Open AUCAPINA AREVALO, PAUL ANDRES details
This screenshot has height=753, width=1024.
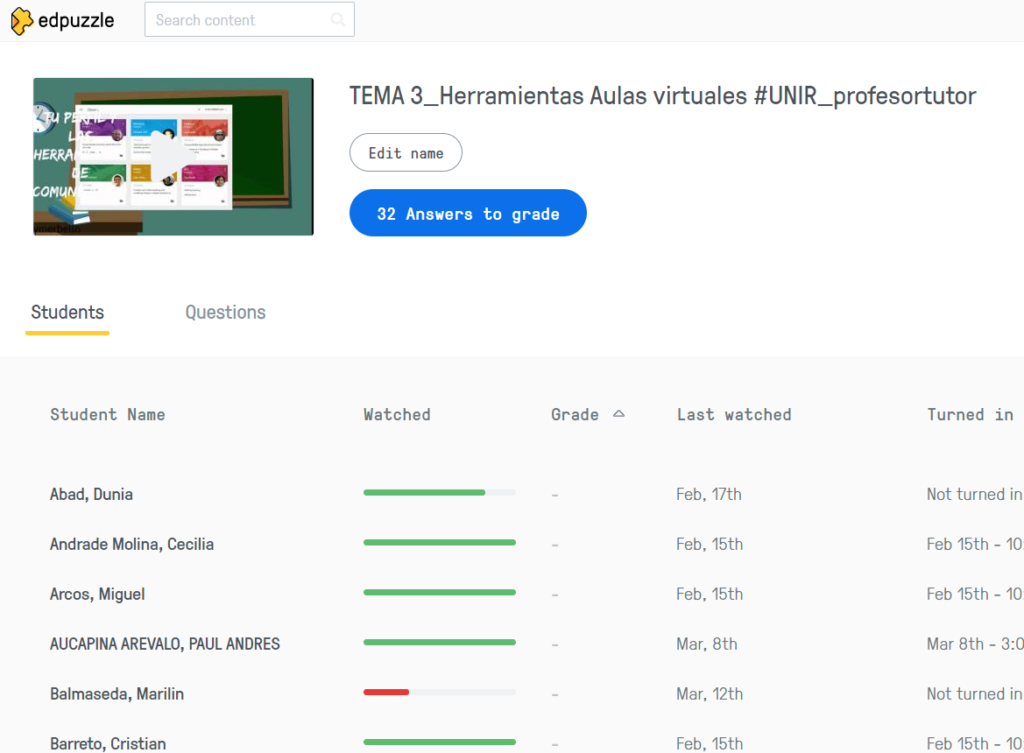click(x=164, y=644)
